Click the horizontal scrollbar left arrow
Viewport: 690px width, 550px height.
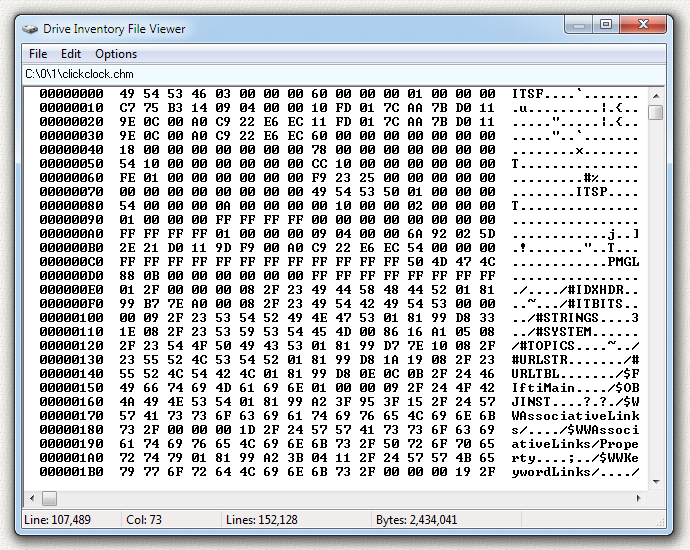pyautogui.click(x=32, y=498)
